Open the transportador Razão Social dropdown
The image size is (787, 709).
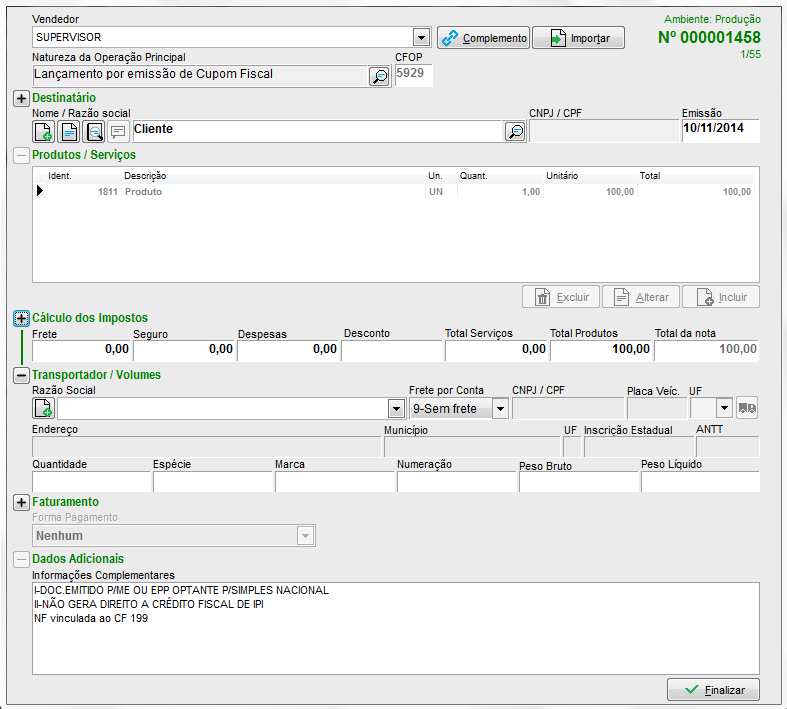396,409
